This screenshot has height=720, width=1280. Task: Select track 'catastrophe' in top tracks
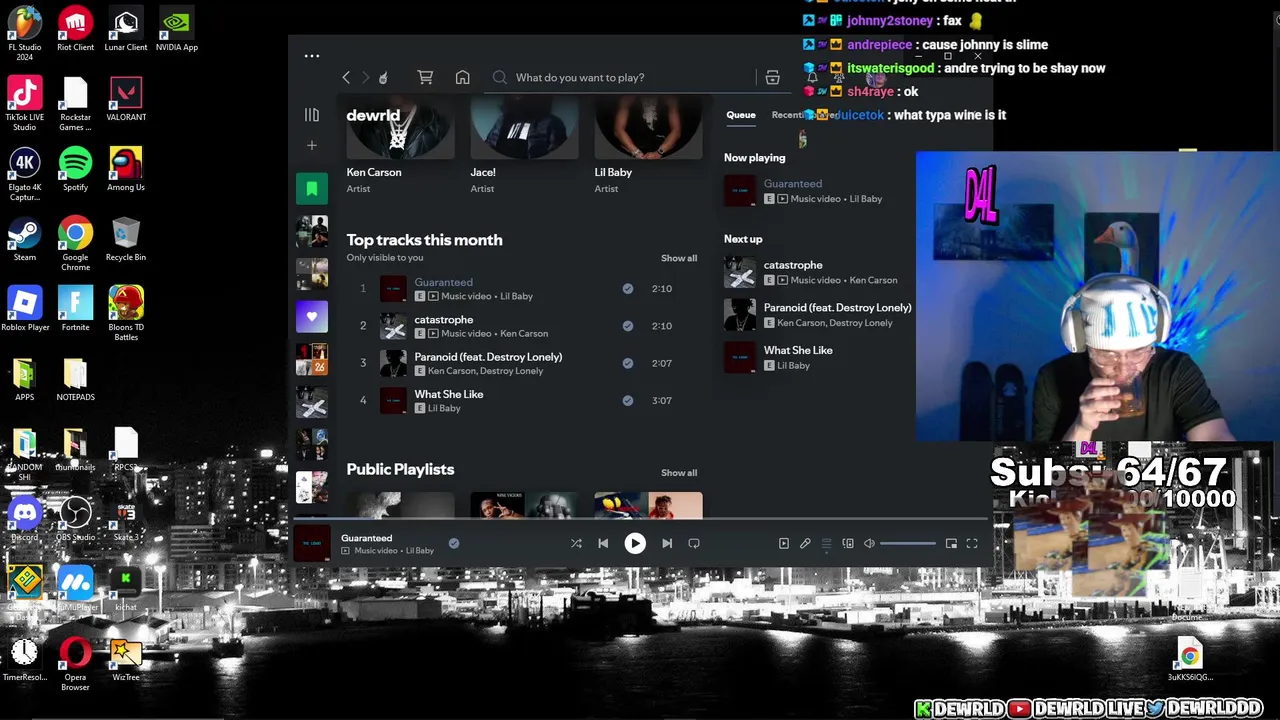(444, 319)
